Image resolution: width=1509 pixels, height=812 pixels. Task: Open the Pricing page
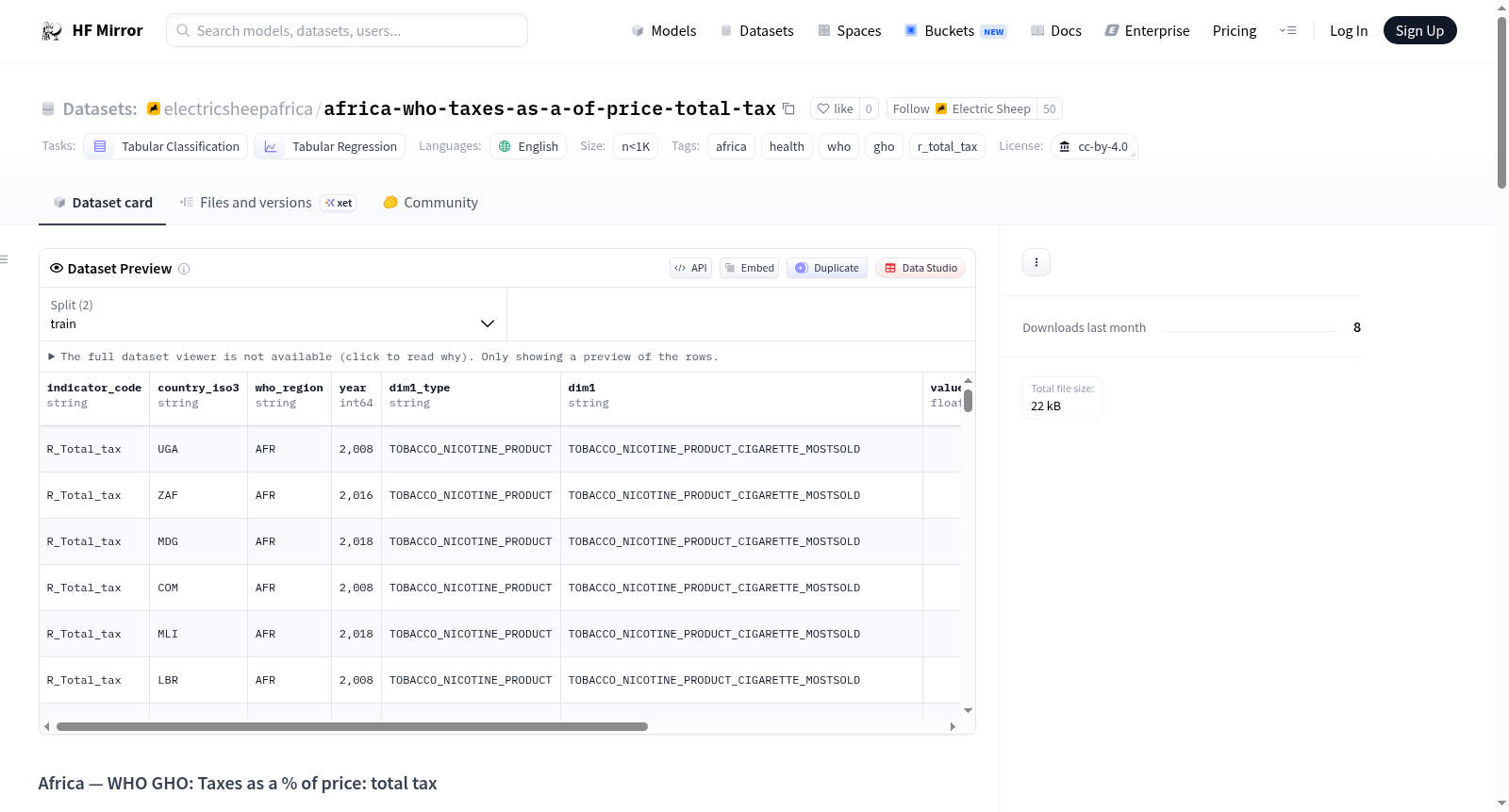(1235, 31)
